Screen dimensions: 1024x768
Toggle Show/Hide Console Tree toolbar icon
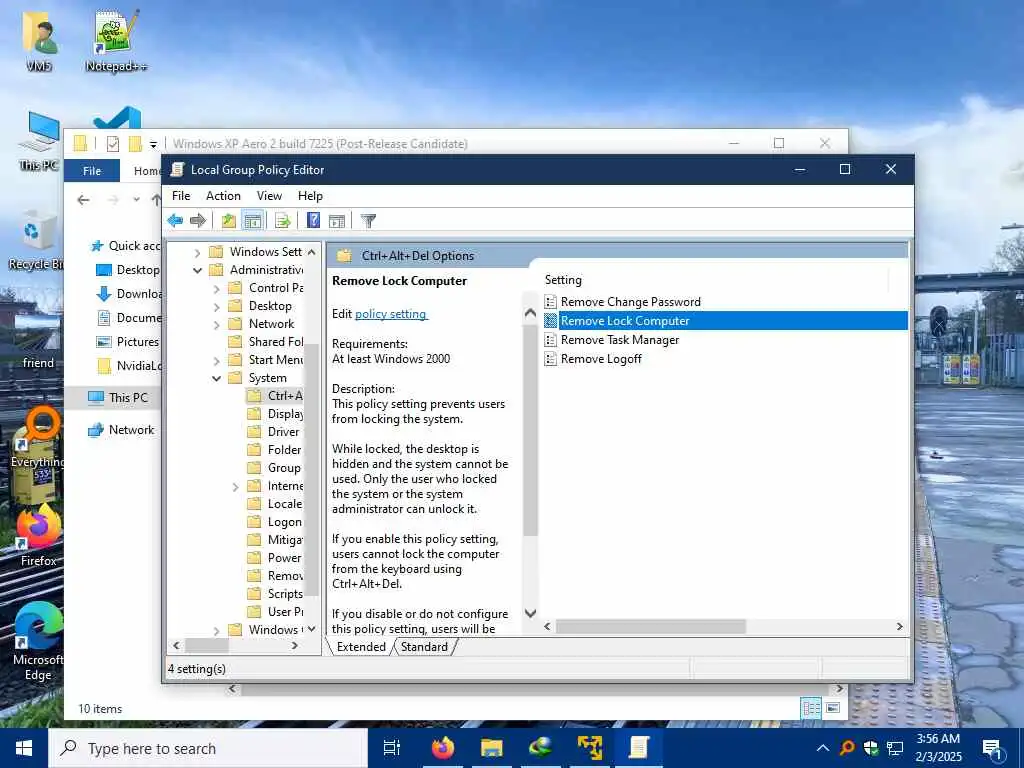(x=253, y=221)
